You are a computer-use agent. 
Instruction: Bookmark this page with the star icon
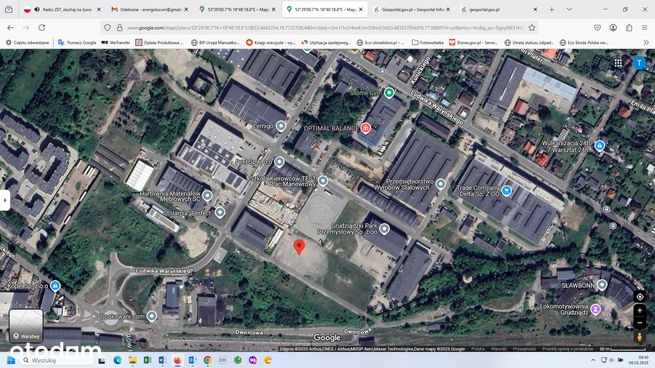(531, 28)
